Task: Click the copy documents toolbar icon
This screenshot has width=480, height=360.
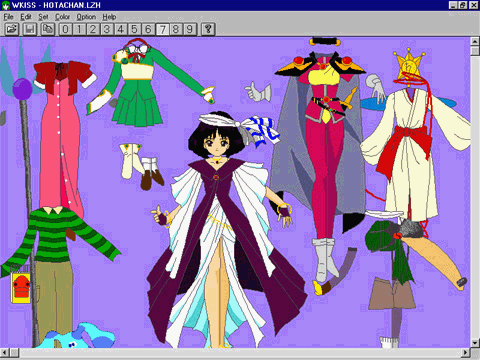Action: click(48, 29)
